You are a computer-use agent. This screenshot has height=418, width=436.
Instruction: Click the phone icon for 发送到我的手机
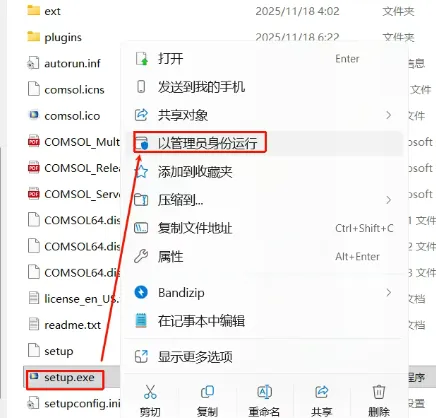coord(141,87)
